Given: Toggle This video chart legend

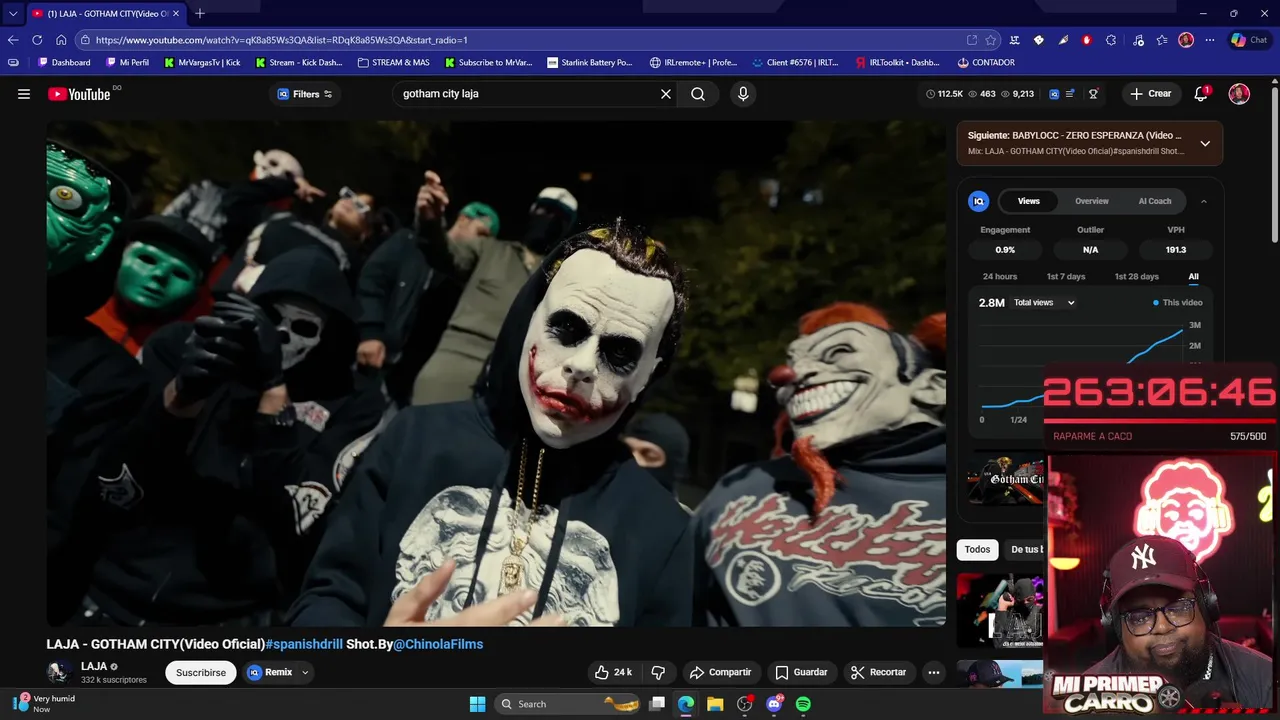Looking at the screenshot, I should (x=1178, y=302).
